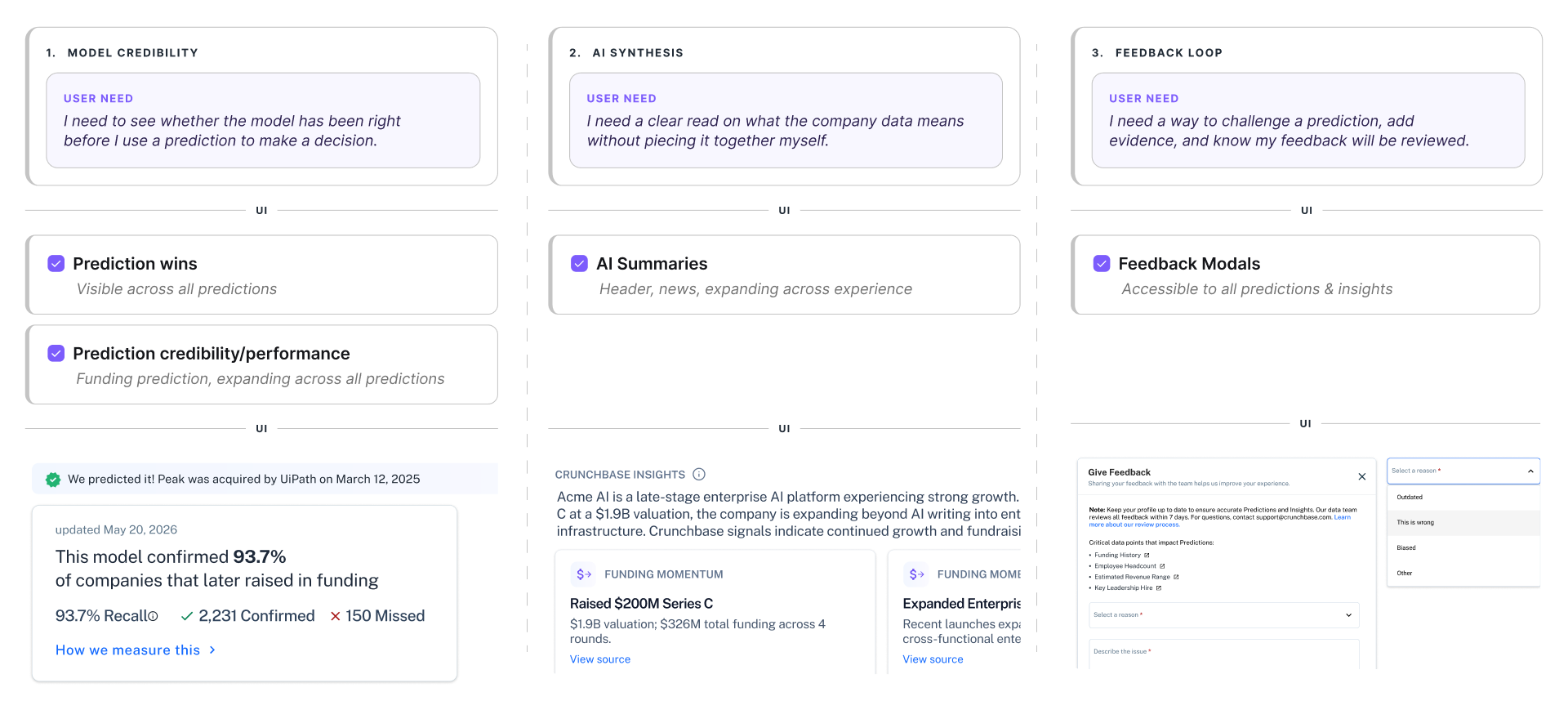
Task: Click 'We predicted it!' banner text
Action: click(244, 480)
